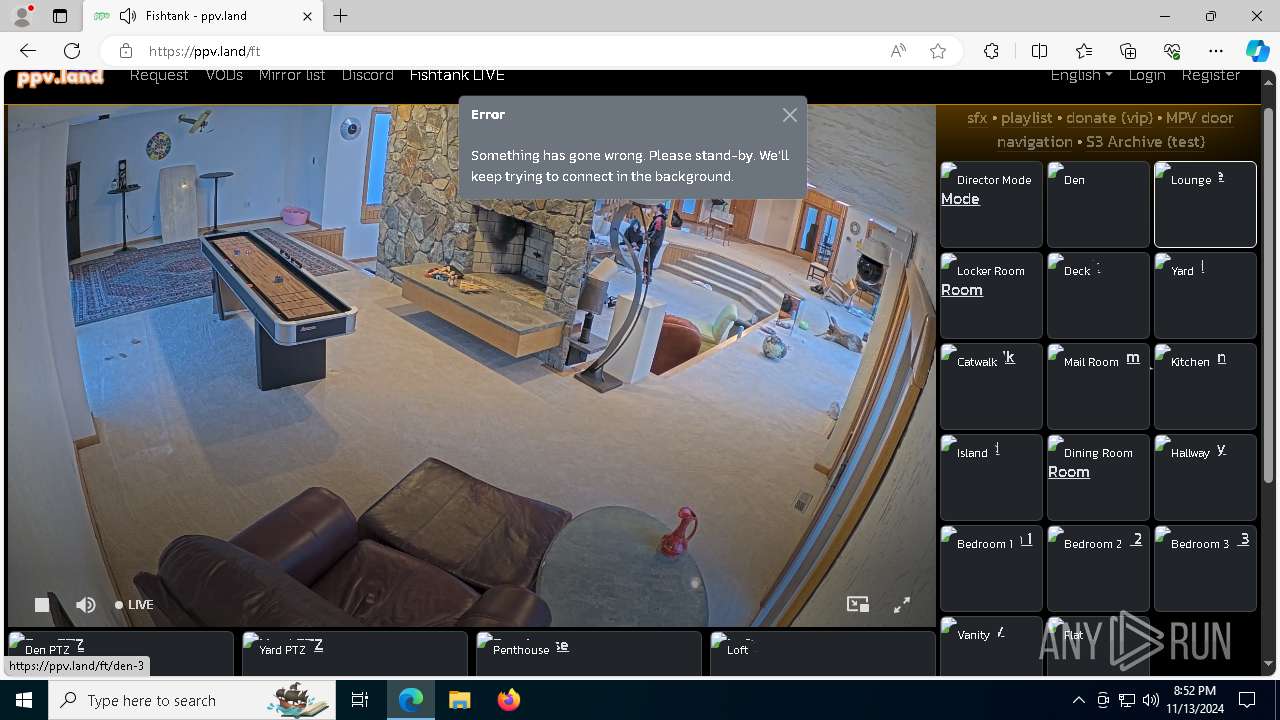
Task: Select the Island camera tile
Action: 991,477
